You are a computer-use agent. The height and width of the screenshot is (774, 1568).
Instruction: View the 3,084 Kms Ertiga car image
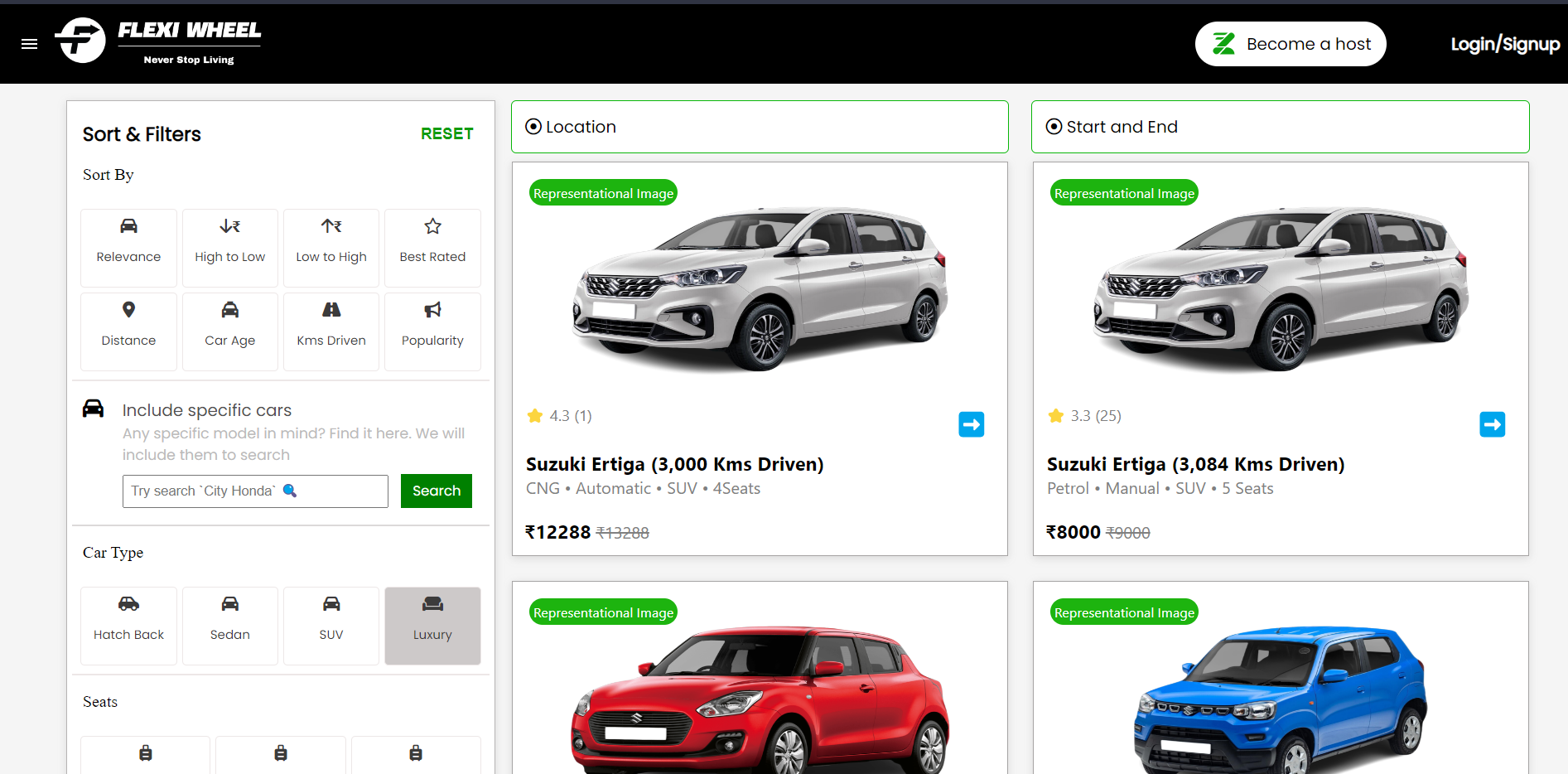click(x=1281, y=288)
